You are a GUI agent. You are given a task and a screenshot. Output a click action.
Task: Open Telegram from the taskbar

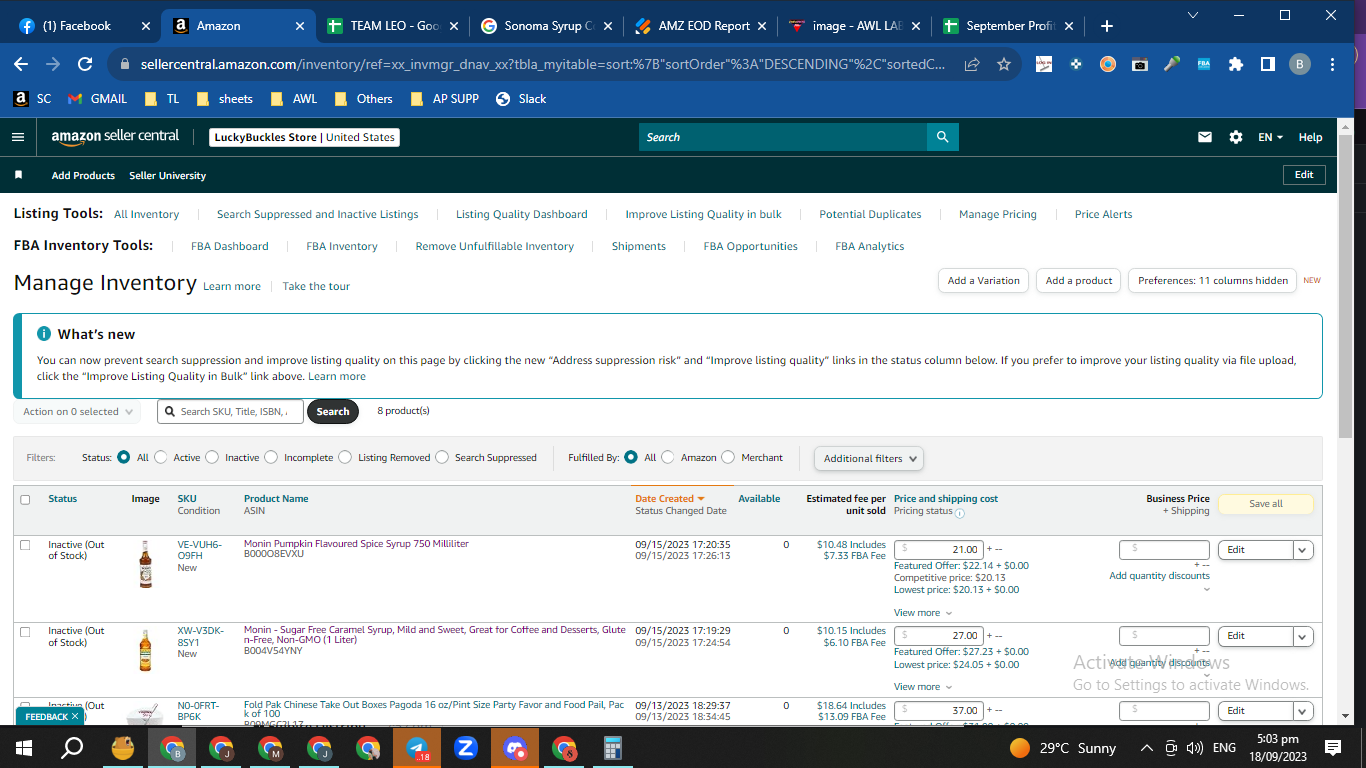(x=417, y=747)
